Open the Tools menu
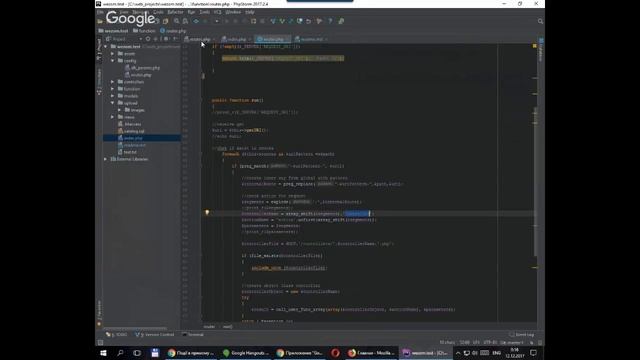 point(204,12)
